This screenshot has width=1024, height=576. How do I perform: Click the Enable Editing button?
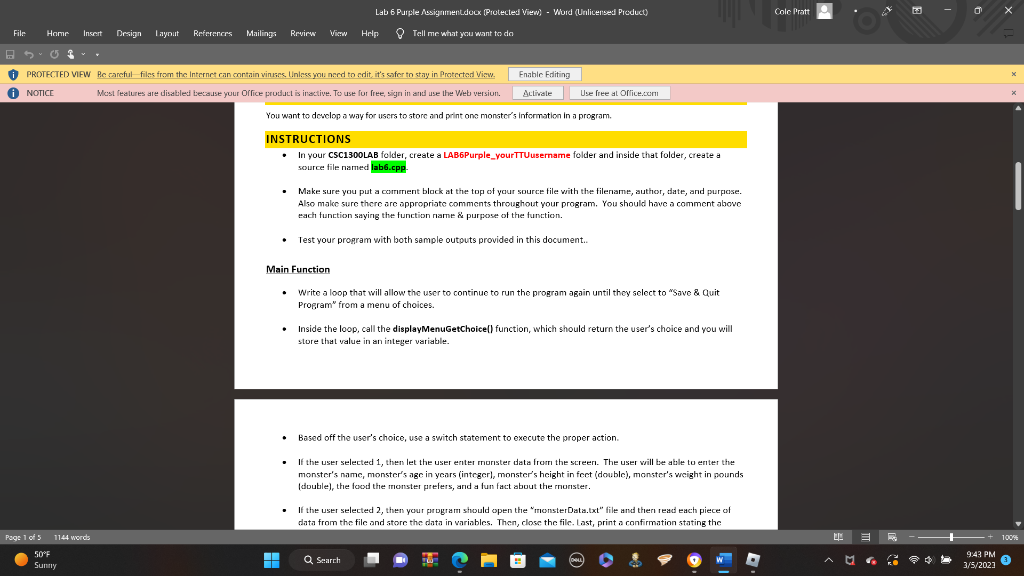546,73
